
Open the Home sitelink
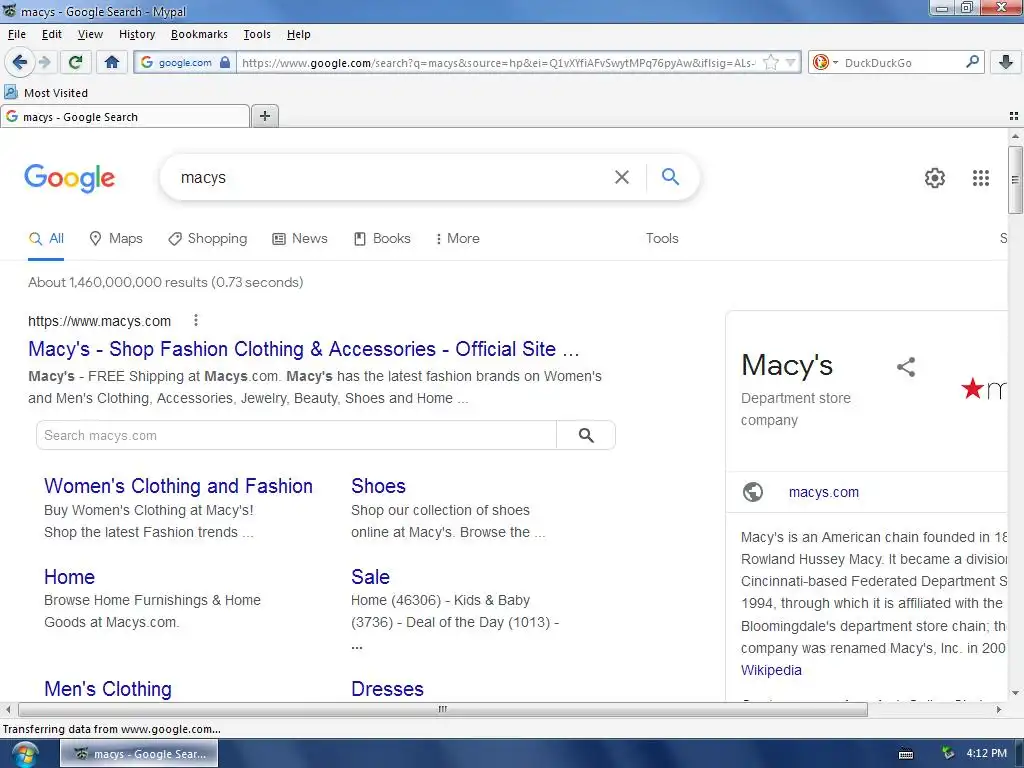[69, 577]
